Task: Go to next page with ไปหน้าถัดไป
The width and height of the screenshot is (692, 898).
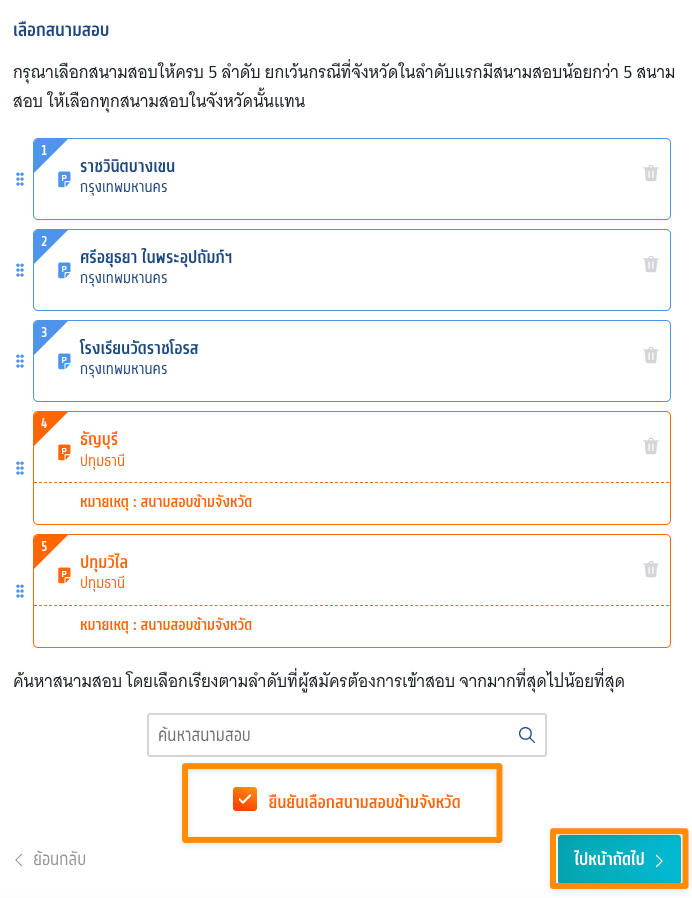Action: coord(619,858)
